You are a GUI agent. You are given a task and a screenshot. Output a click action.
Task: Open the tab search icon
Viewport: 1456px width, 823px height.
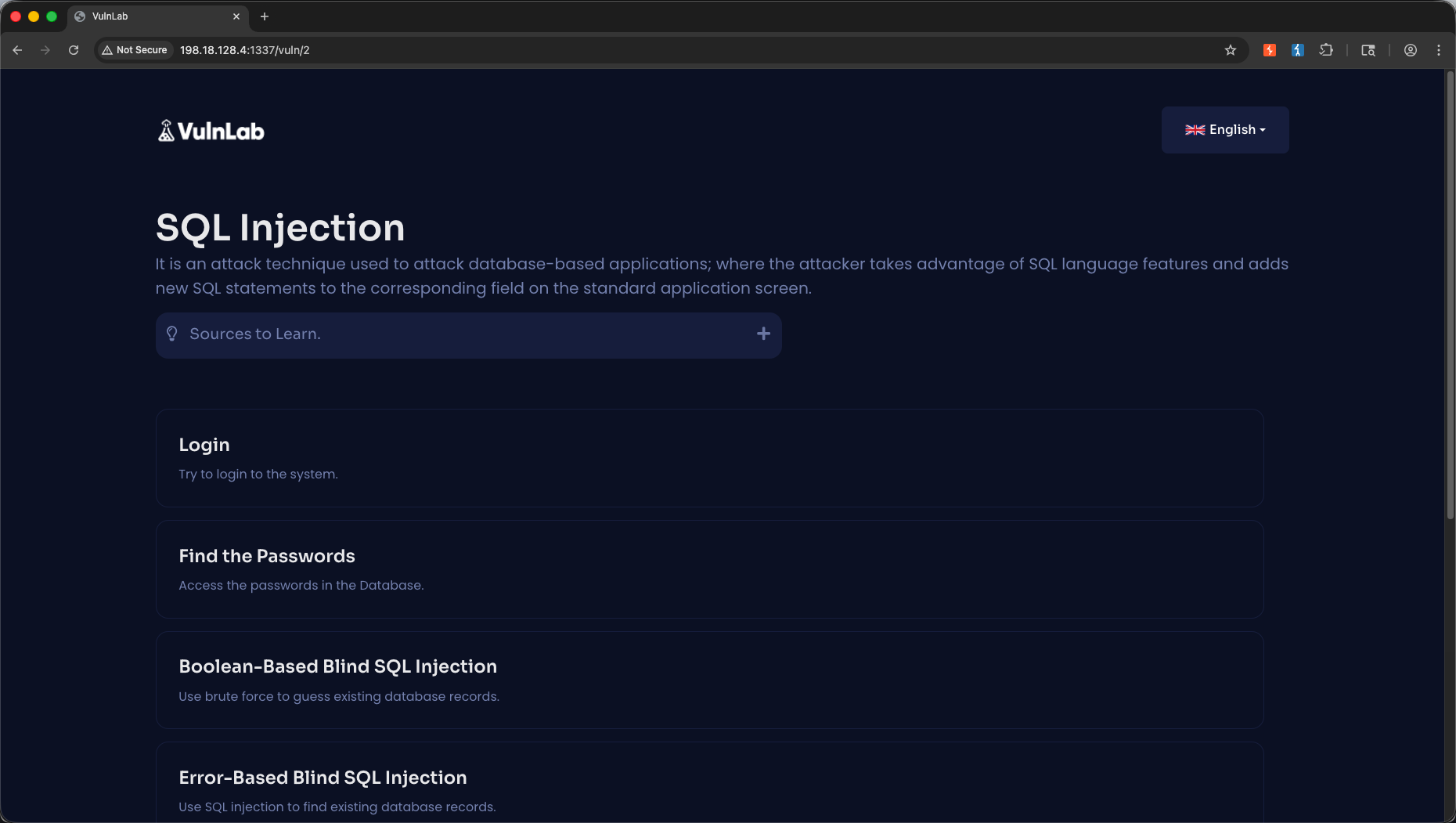coord(1368,50)
